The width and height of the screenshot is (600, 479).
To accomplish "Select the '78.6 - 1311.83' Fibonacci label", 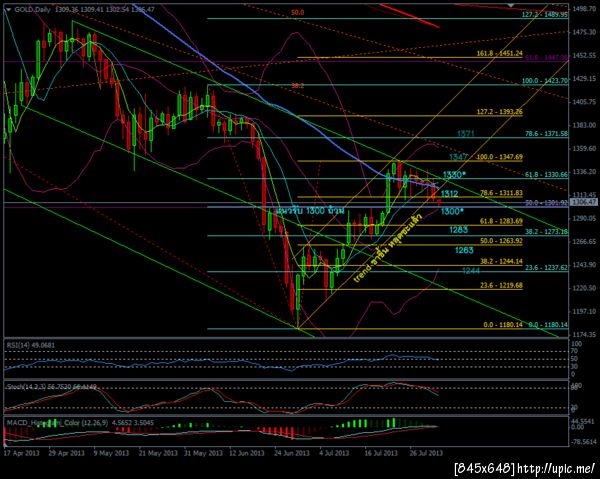I will click(x=501, y=193).
